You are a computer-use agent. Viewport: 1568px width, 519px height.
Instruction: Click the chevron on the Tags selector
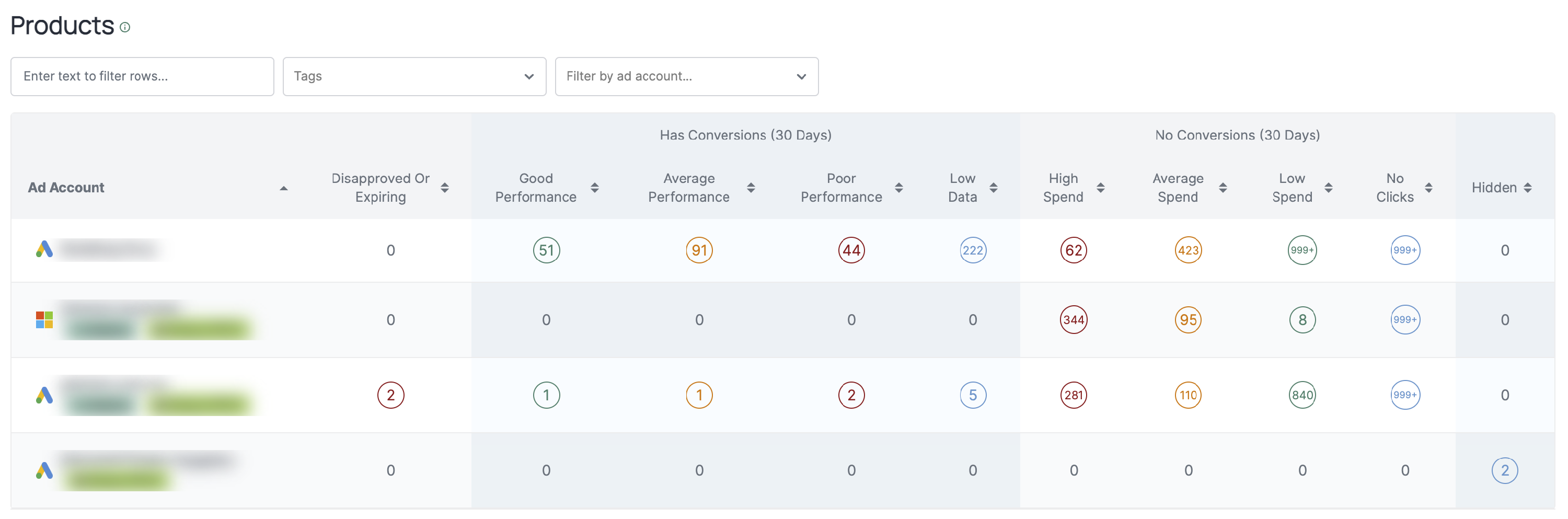(x=529, y=76)
